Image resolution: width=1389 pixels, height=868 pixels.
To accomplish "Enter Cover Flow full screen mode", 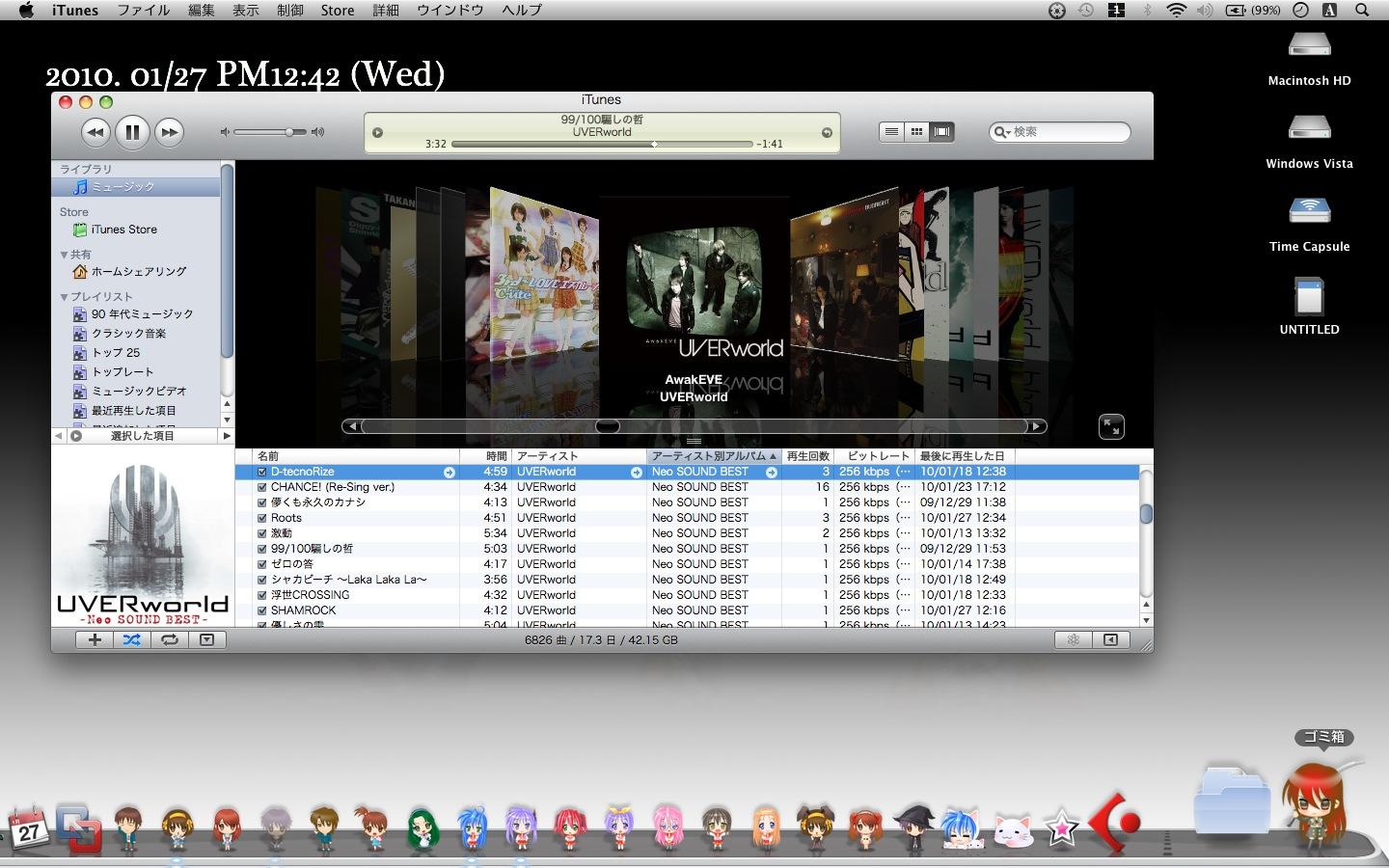I will click(1111, 426).
